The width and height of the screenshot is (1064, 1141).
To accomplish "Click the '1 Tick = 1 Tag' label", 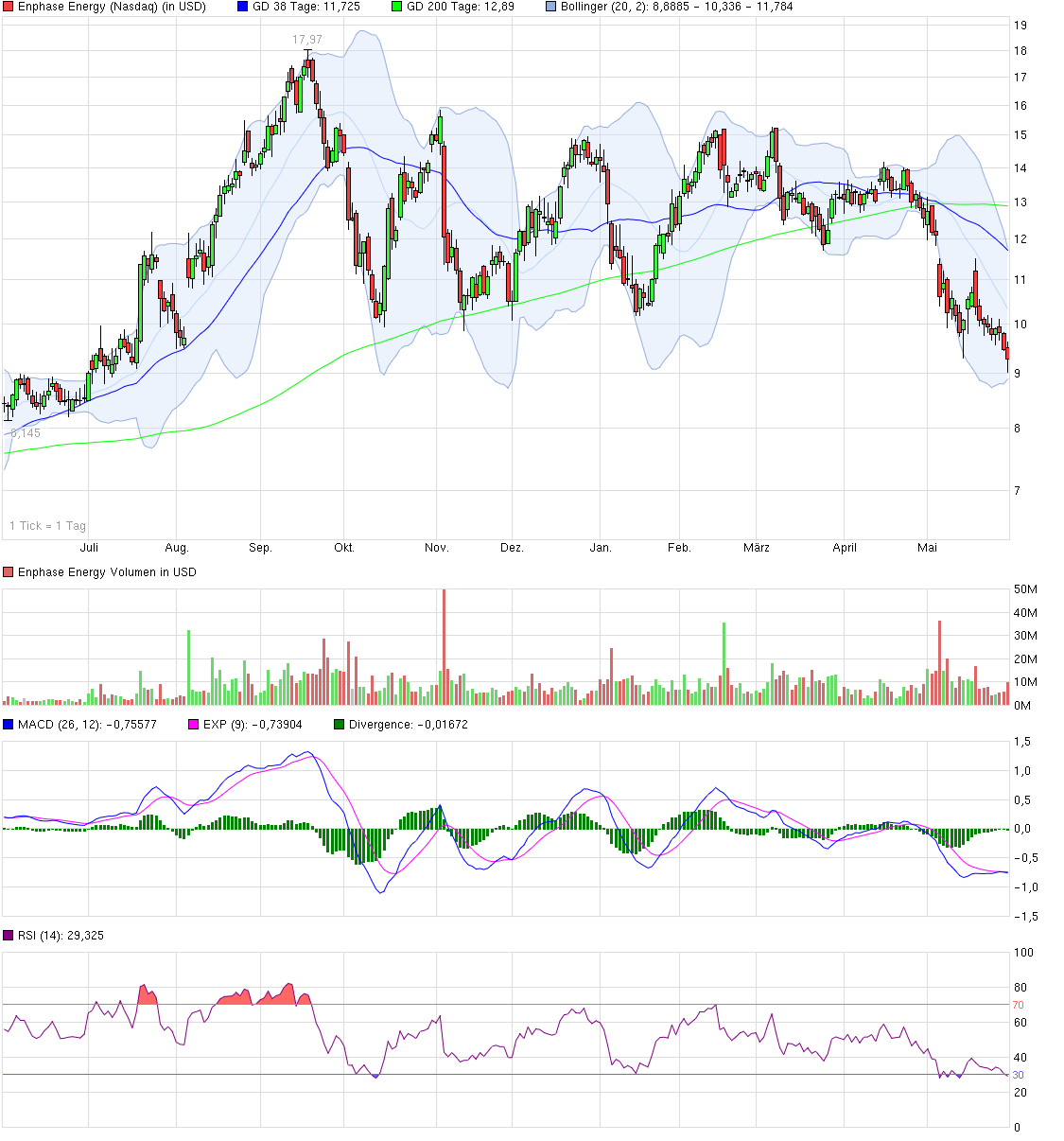I will click(47, 524).
